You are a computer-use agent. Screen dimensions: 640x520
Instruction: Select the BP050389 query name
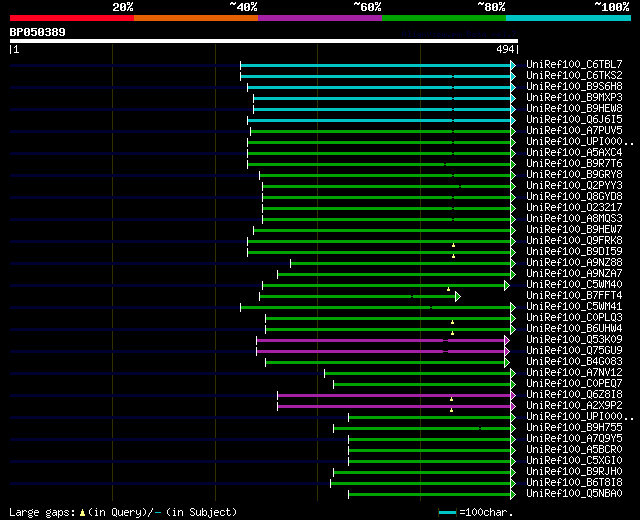point(38,32)
